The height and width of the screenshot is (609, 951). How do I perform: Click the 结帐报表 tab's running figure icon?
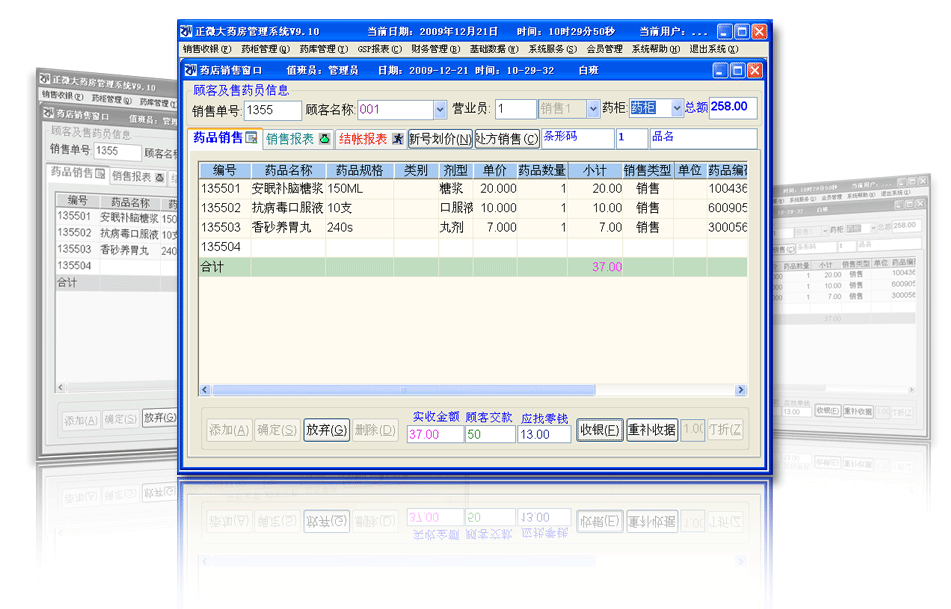pyautogui.click(x=397, y=139)
